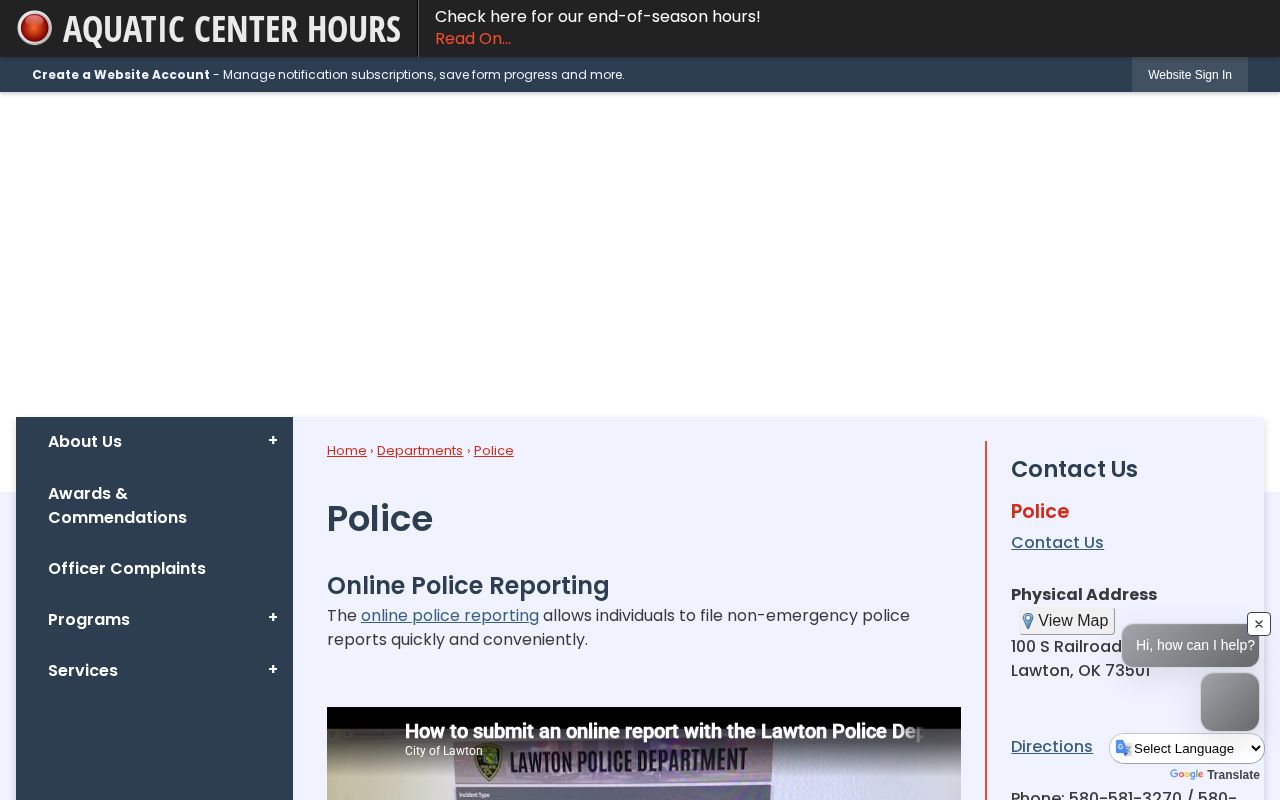
Task: Open the online police reporting link
Action: [450, 616]
